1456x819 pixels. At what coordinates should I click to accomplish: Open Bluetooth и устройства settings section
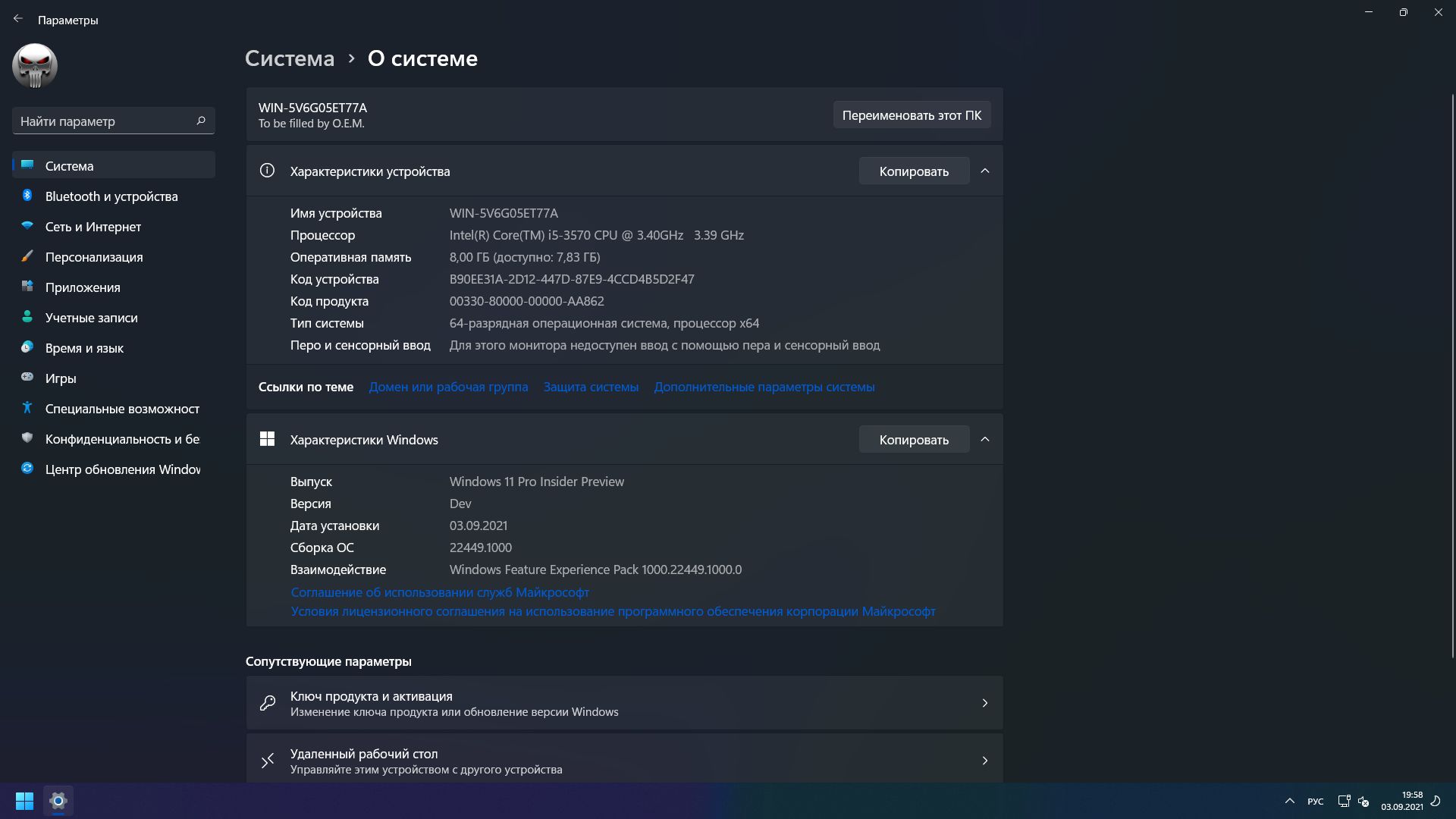tap(111, 196)
